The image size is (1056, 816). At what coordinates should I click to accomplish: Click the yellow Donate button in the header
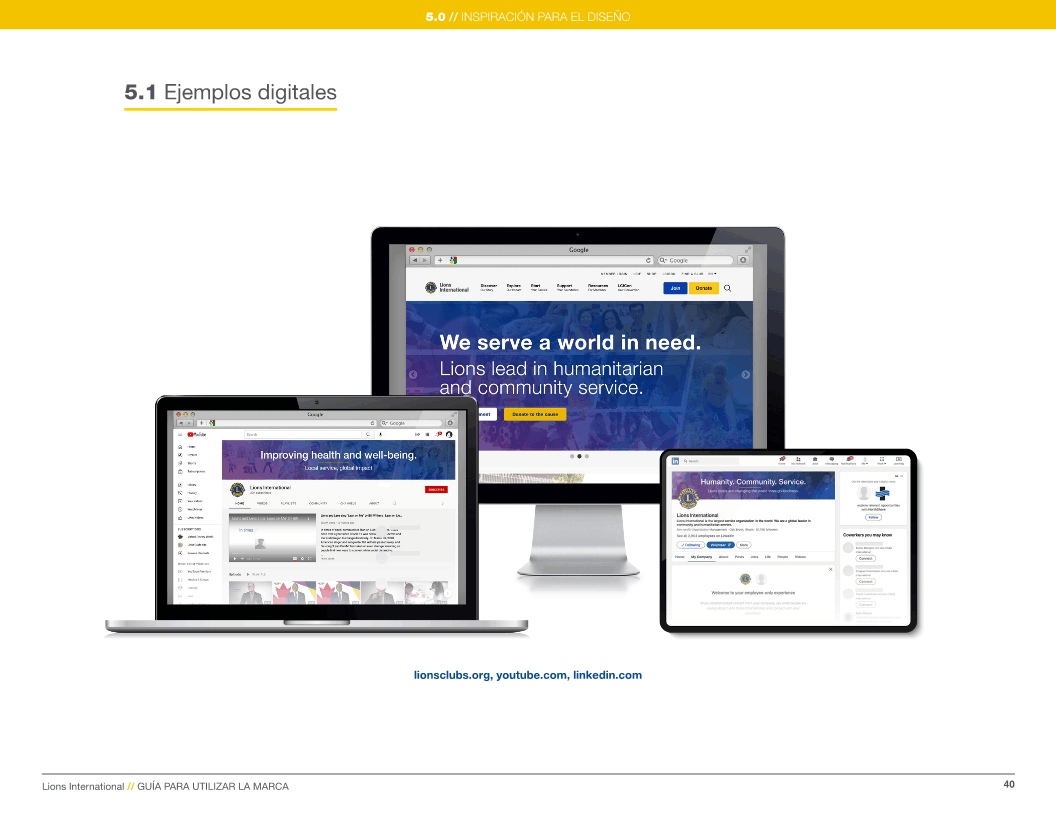click(704, 288)
